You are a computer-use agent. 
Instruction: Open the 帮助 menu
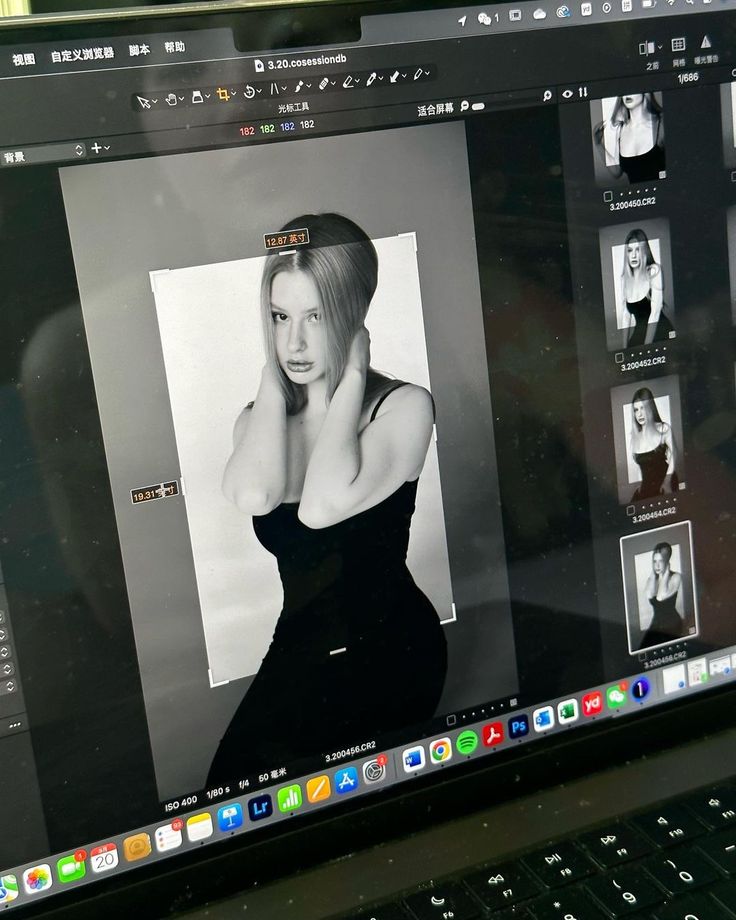(x=174, y=47)
